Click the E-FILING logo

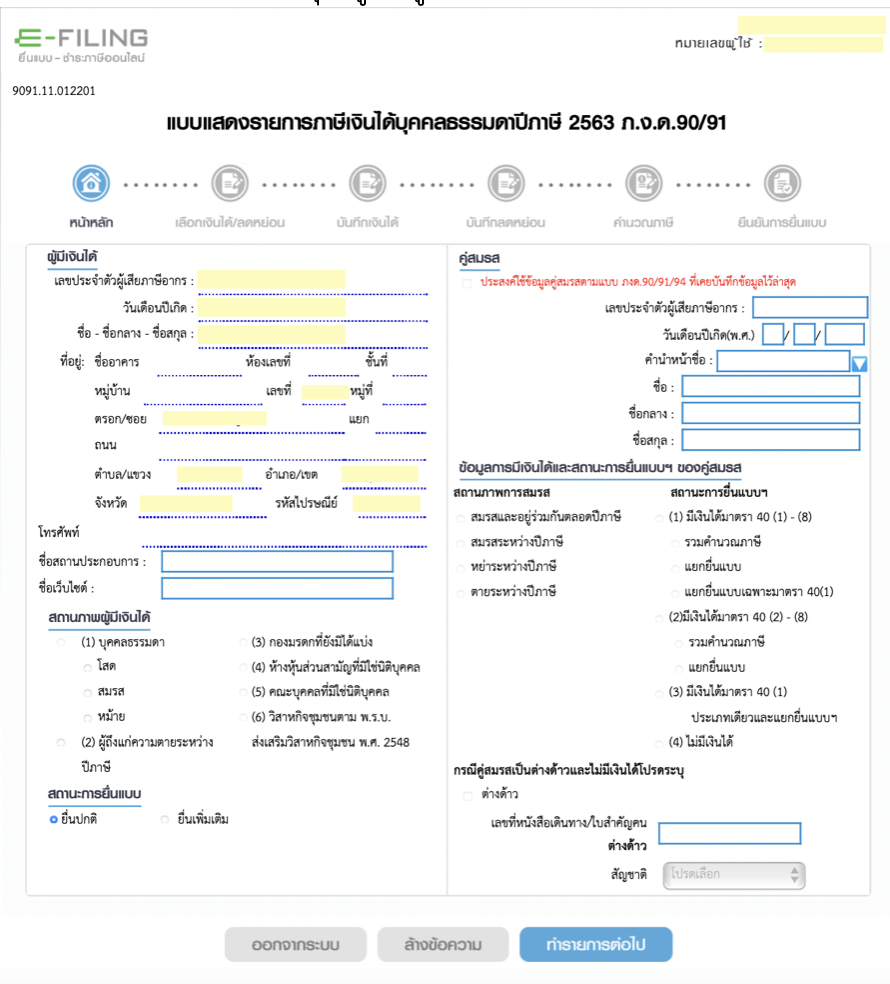click(x=82, y=45)
